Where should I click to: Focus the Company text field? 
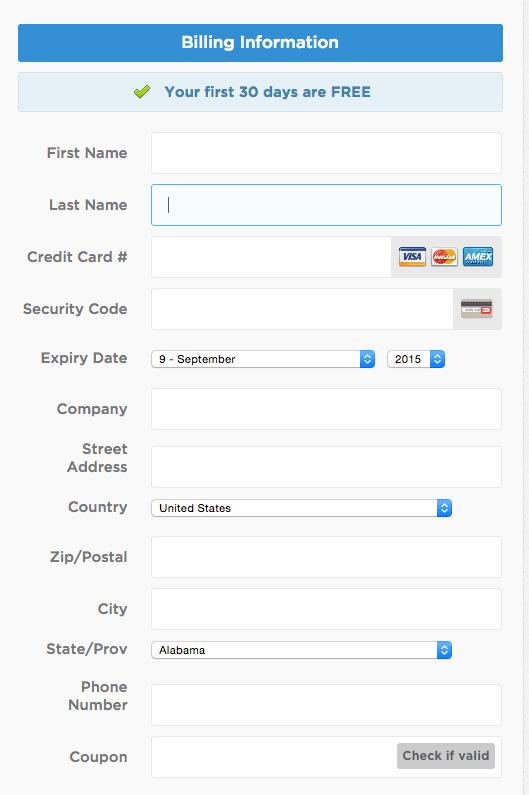click(326, 409)
